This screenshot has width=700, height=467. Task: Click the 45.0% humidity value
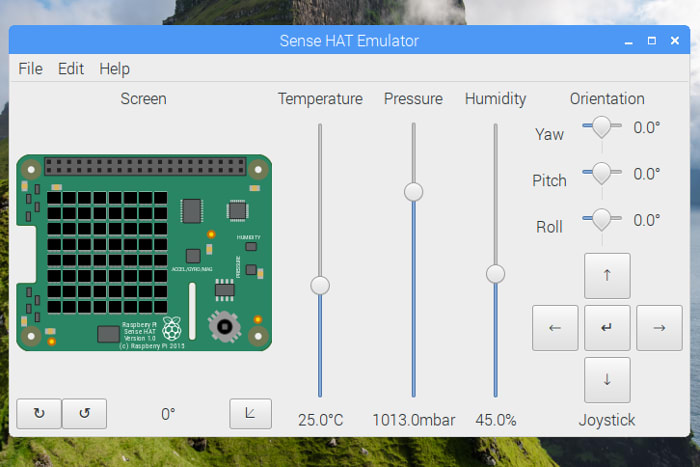[x=496, y=420]
